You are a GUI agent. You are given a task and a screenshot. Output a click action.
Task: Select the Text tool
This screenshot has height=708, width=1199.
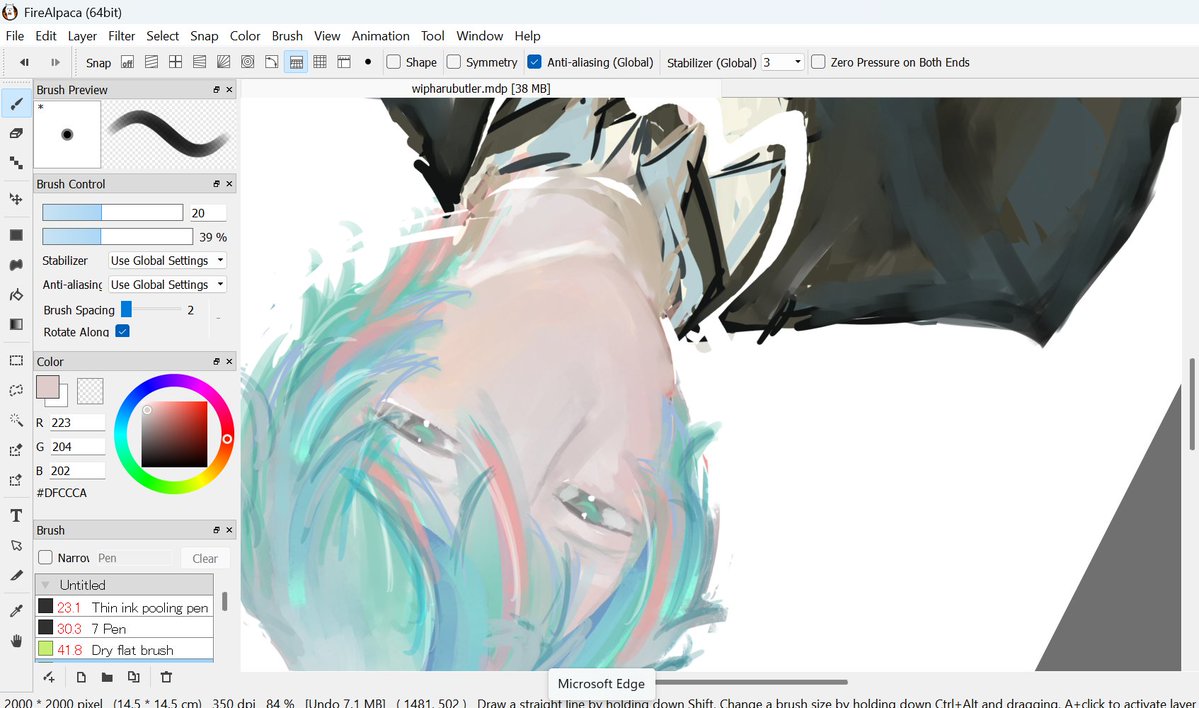(16, 515)
